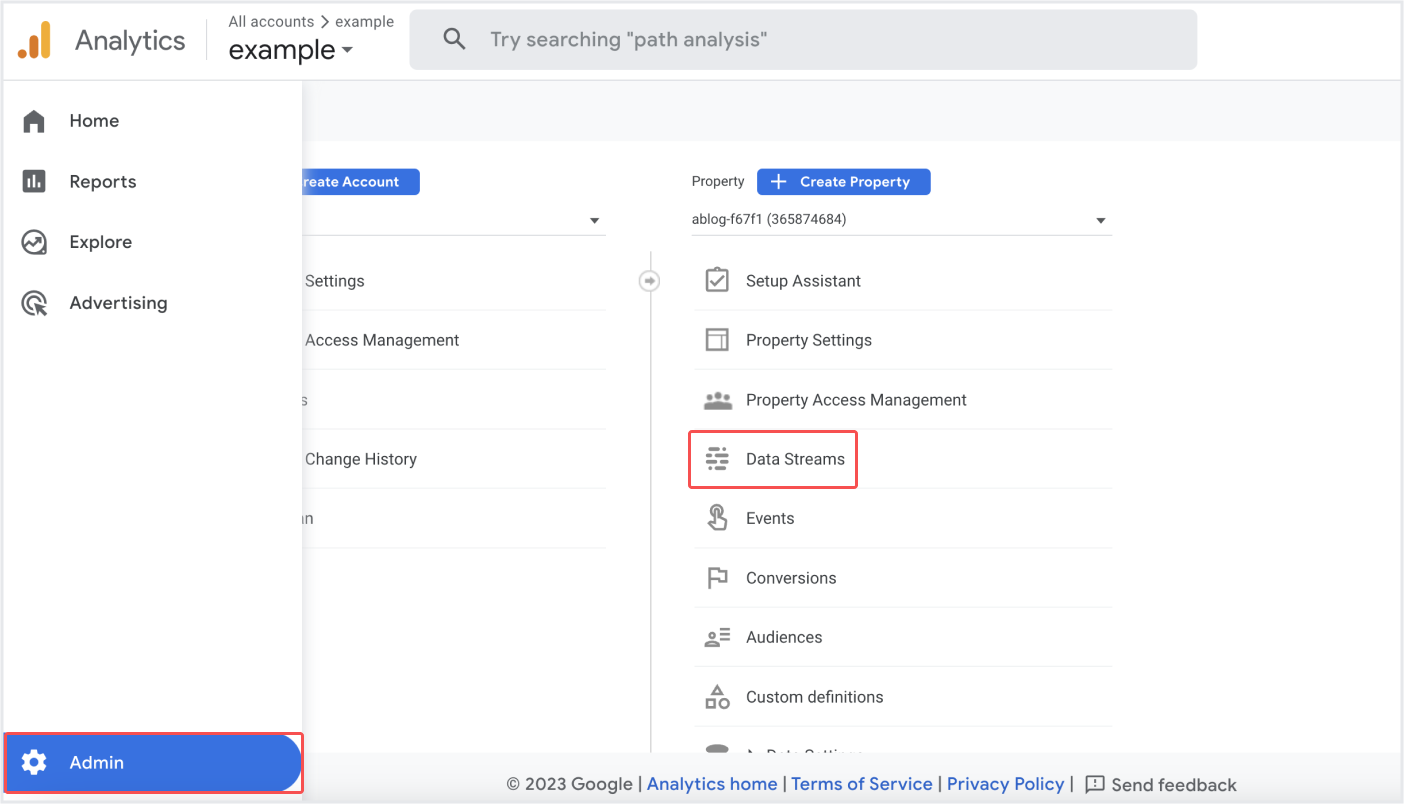
Task: Click the Admin gear icon
Action: click(x=34, y=762)
